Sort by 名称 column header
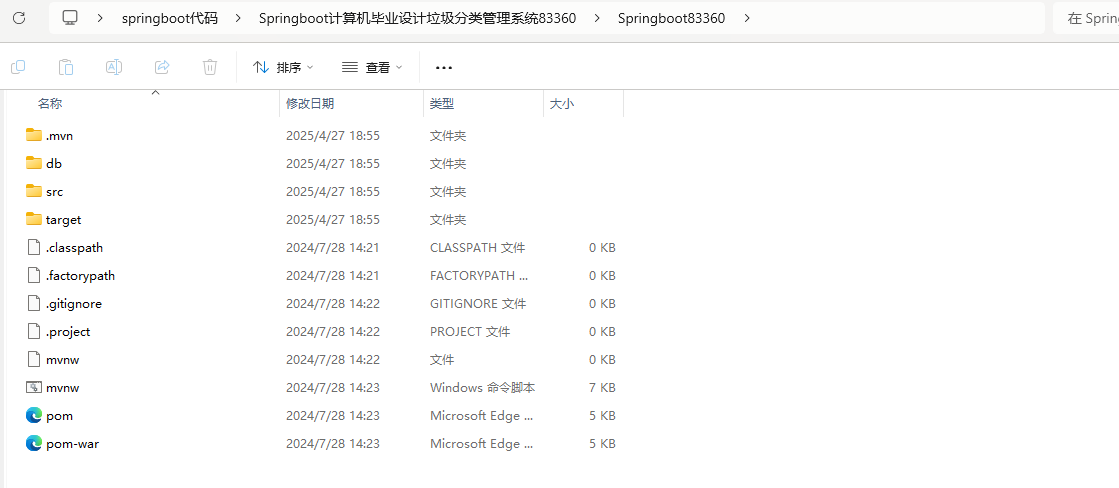1119x488 pixels. [50, 103]
